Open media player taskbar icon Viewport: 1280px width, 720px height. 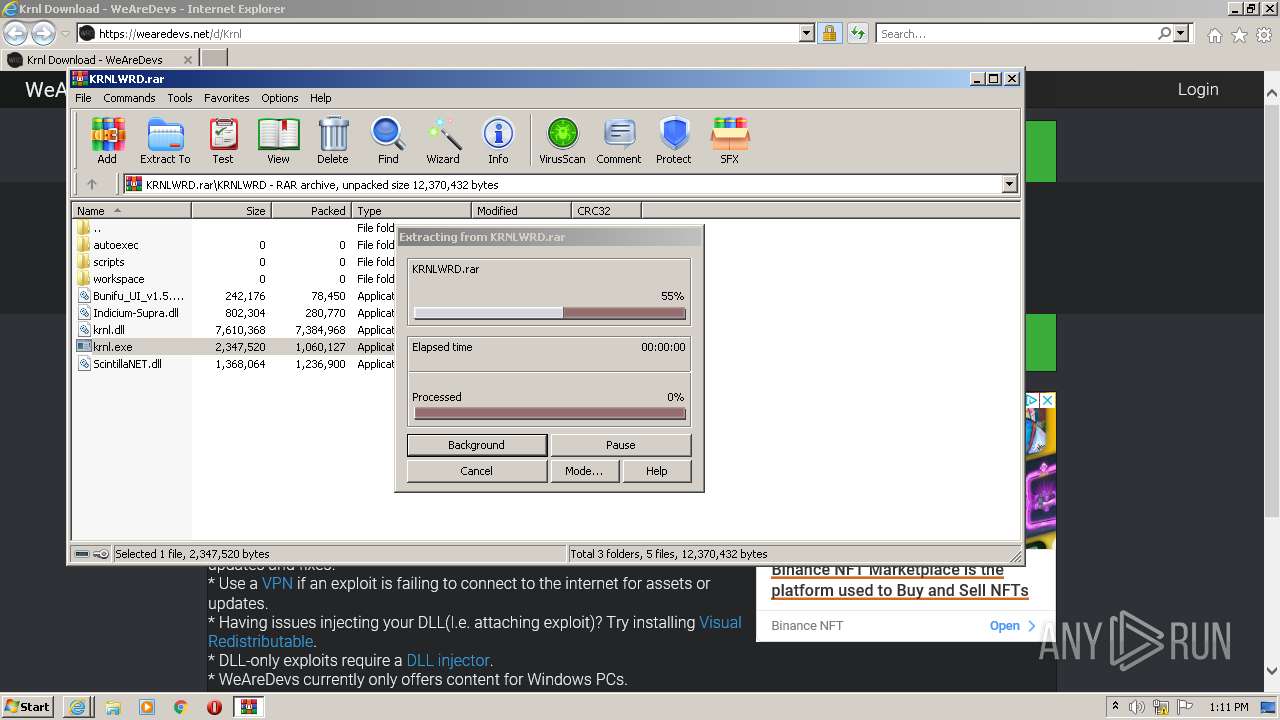(146, 707)
